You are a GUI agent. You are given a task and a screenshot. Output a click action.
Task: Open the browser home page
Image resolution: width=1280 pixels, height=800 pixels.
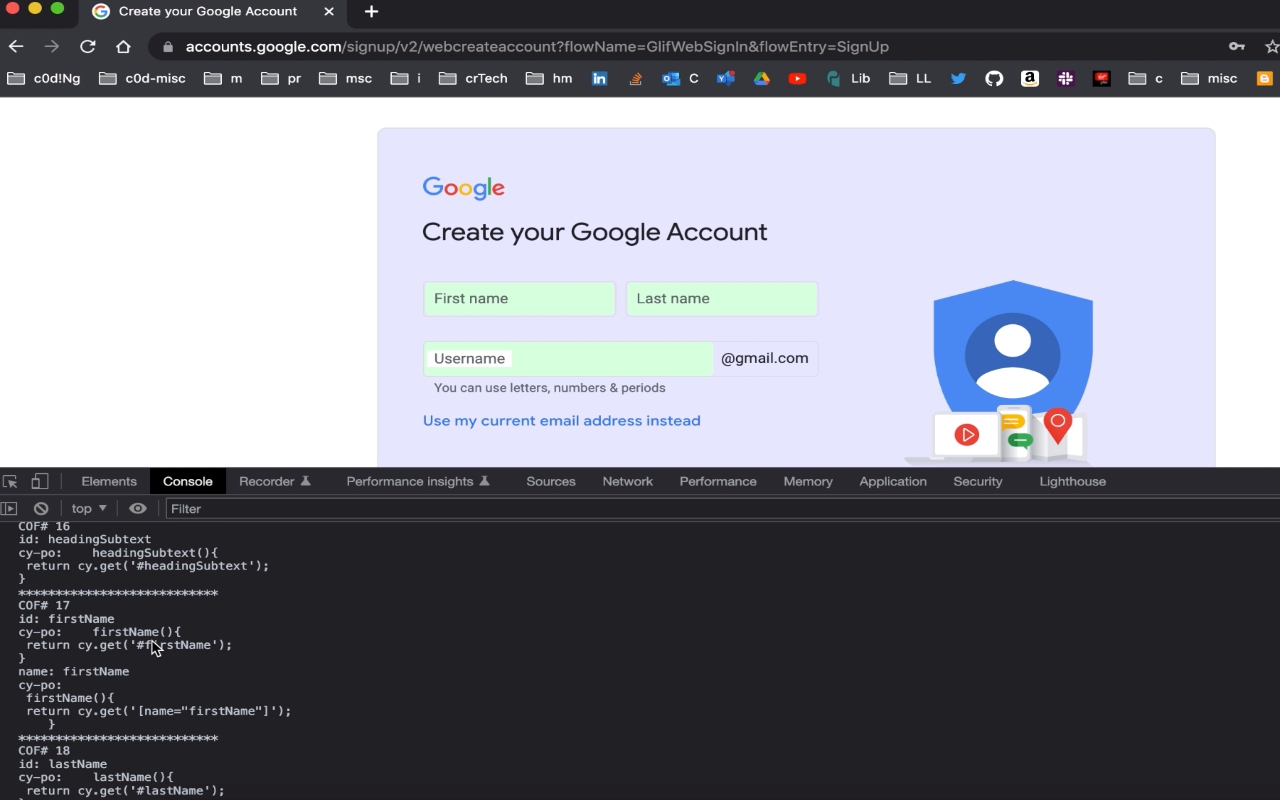click(123, 46)
